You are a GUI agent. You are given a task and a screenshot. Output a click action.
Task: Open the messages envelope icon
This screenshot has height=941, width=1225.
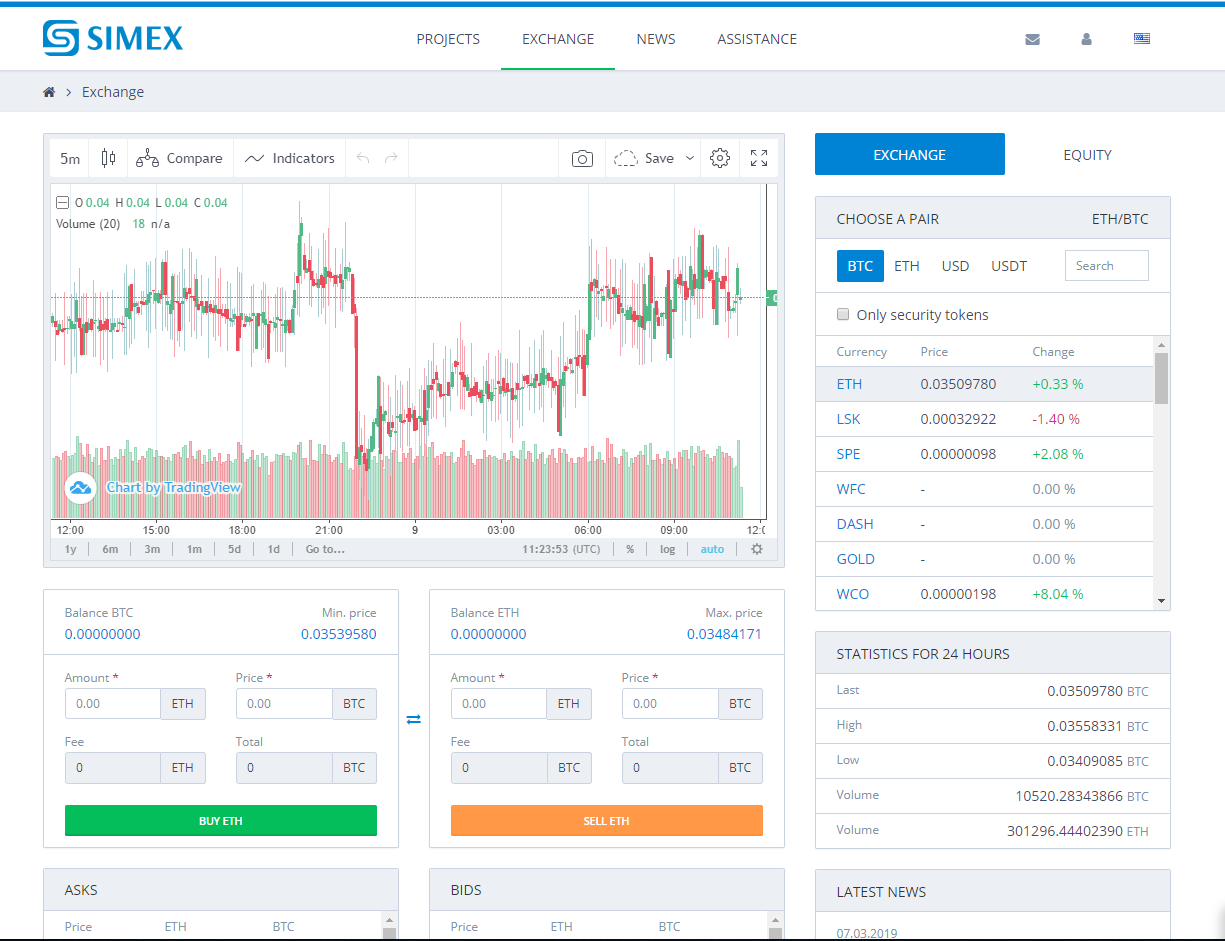tap(1033, 39)
